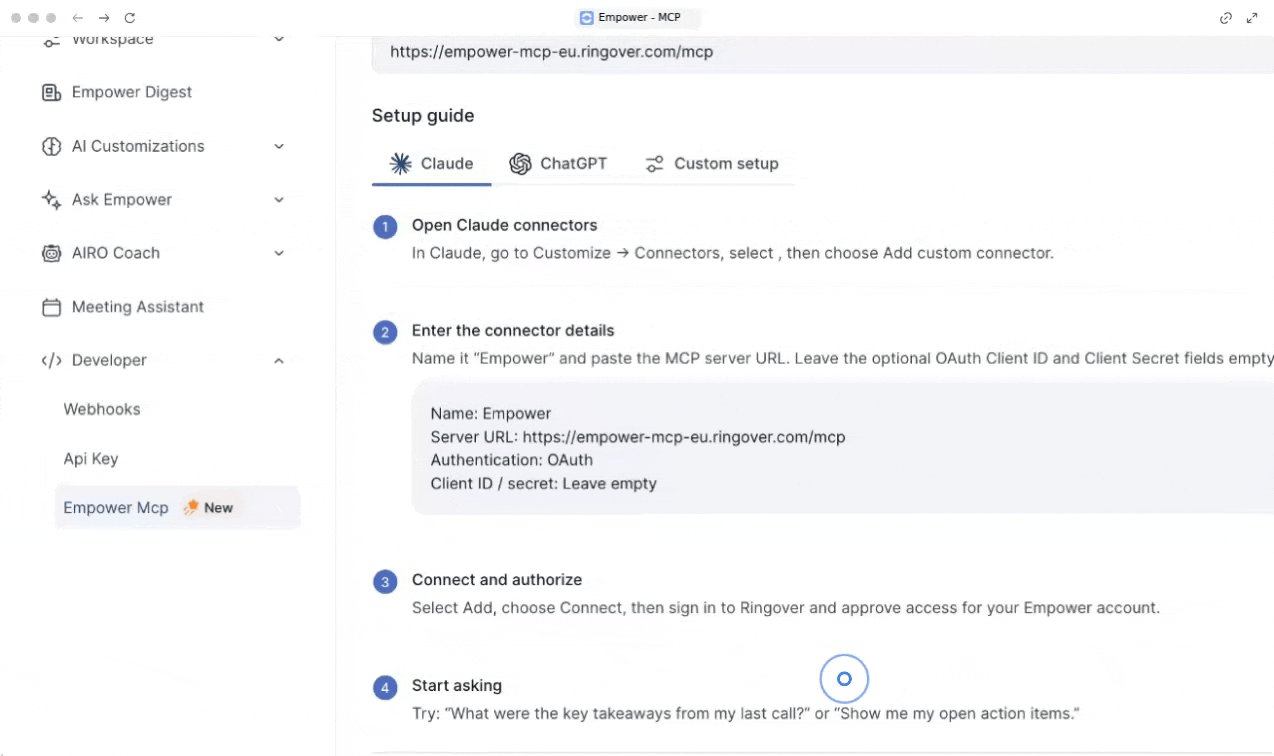The width and height of the screenshot is (1274, 756).
Task: Open the Api Key page
Action: [x=91, y=459]
